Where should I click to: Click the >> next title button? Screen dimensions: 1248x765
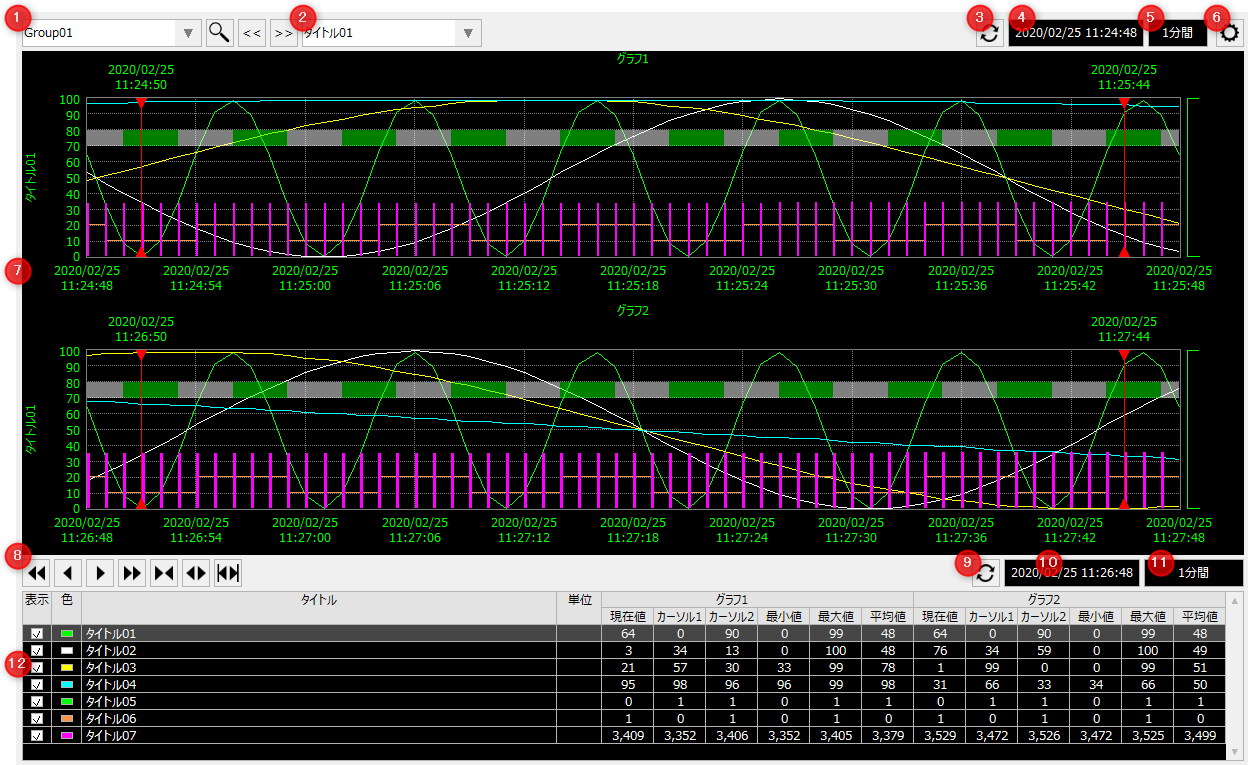click(x=284, y=33)
